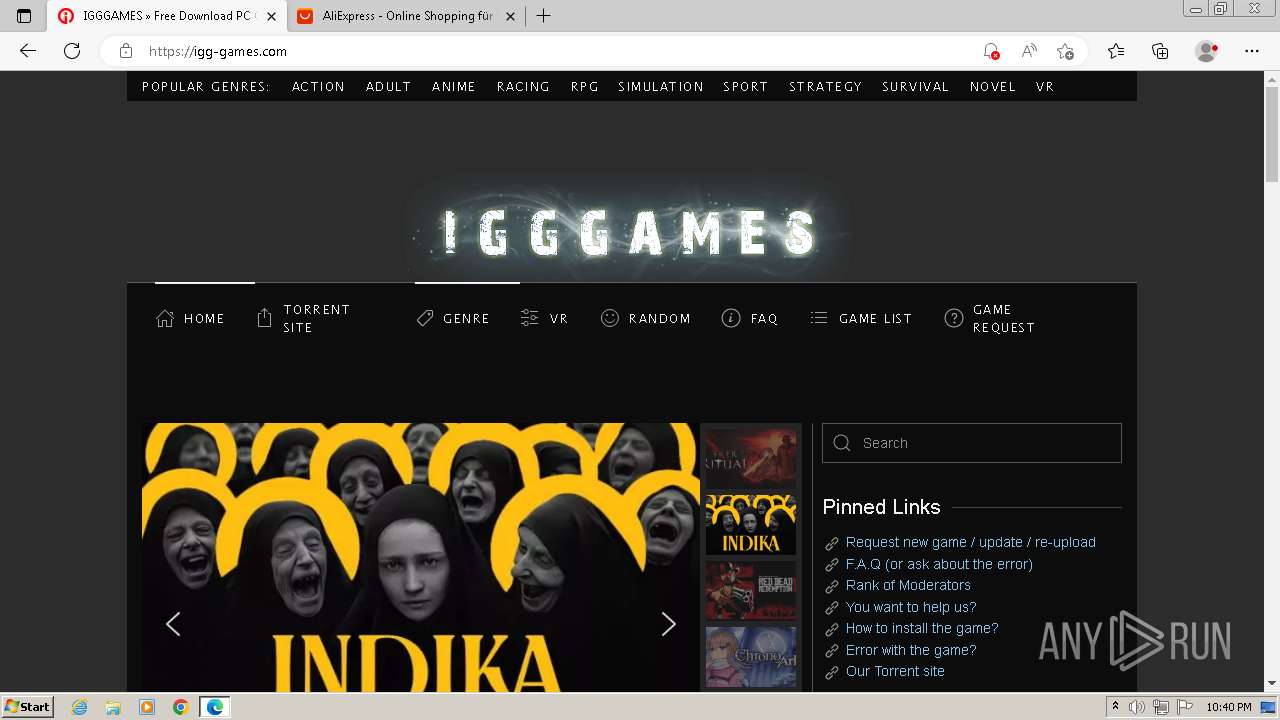Open the SIMULATION genre

[x=661, y=87]
